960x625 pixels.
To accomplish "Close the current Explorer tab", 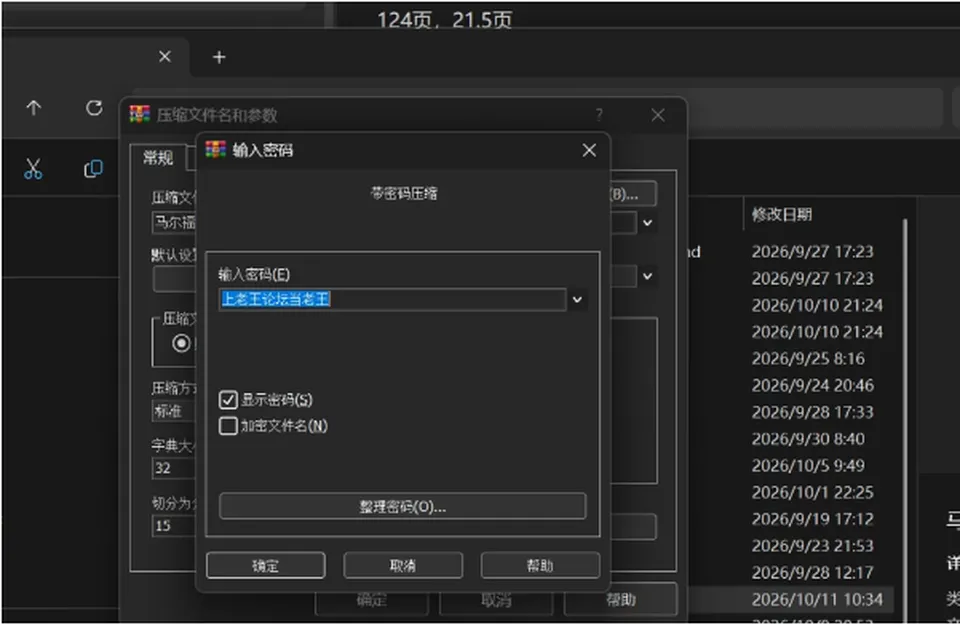I will coord(165,56).
